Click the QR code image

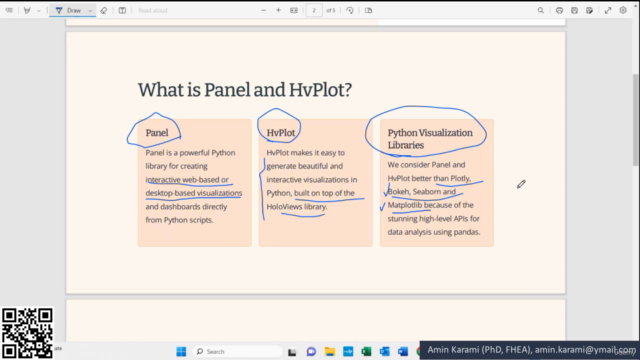27,333
